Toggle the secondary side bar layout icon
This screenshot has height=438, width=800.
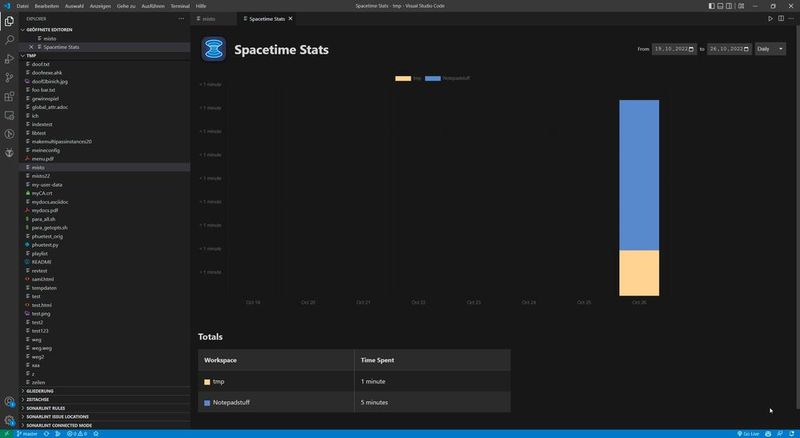coord(729,6)
